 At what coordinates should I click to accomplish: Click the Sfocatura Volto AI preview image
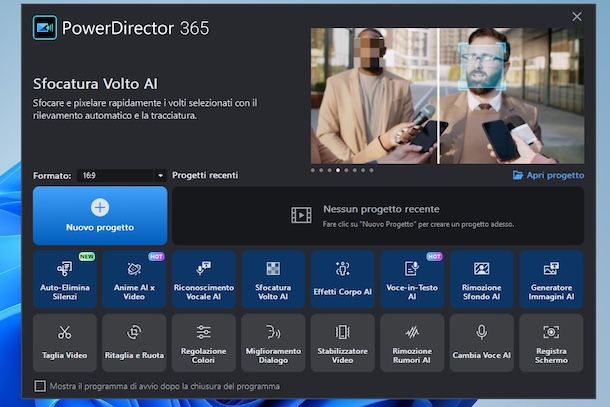(x=447, y=96)
